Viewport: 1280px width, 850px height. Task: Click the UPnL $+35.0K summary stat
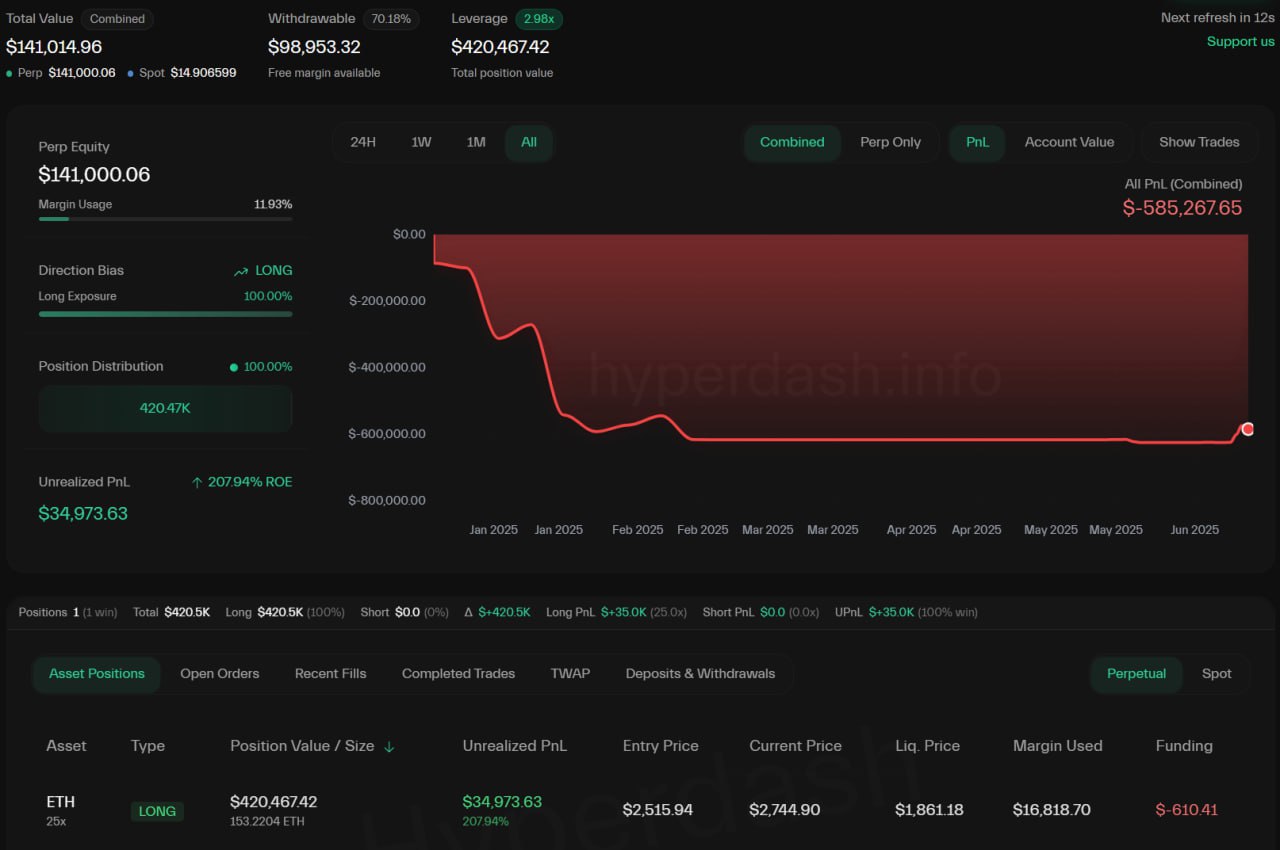[906, 612]
